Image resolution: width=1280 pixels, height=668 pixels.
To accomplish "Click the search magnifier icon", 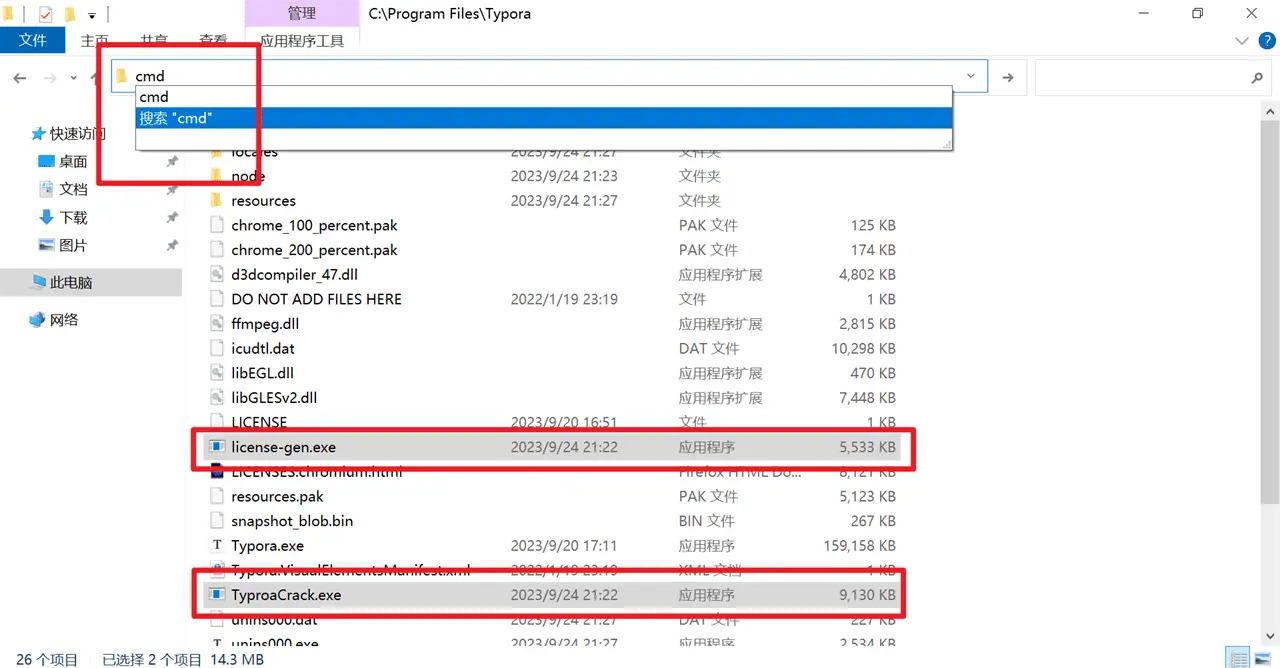I will coord(1257,78).
